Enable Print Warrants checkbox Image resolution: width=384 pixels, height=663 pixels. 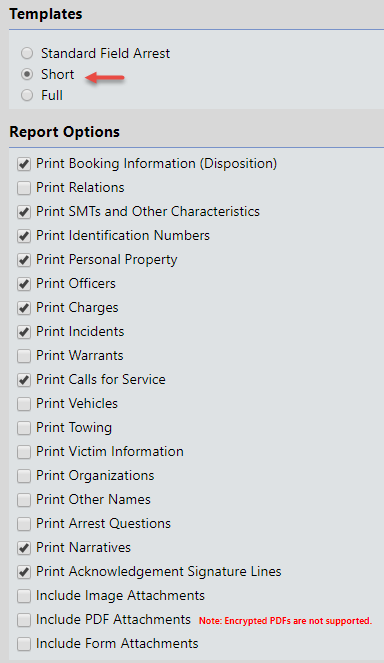click(x=24, y=356)
